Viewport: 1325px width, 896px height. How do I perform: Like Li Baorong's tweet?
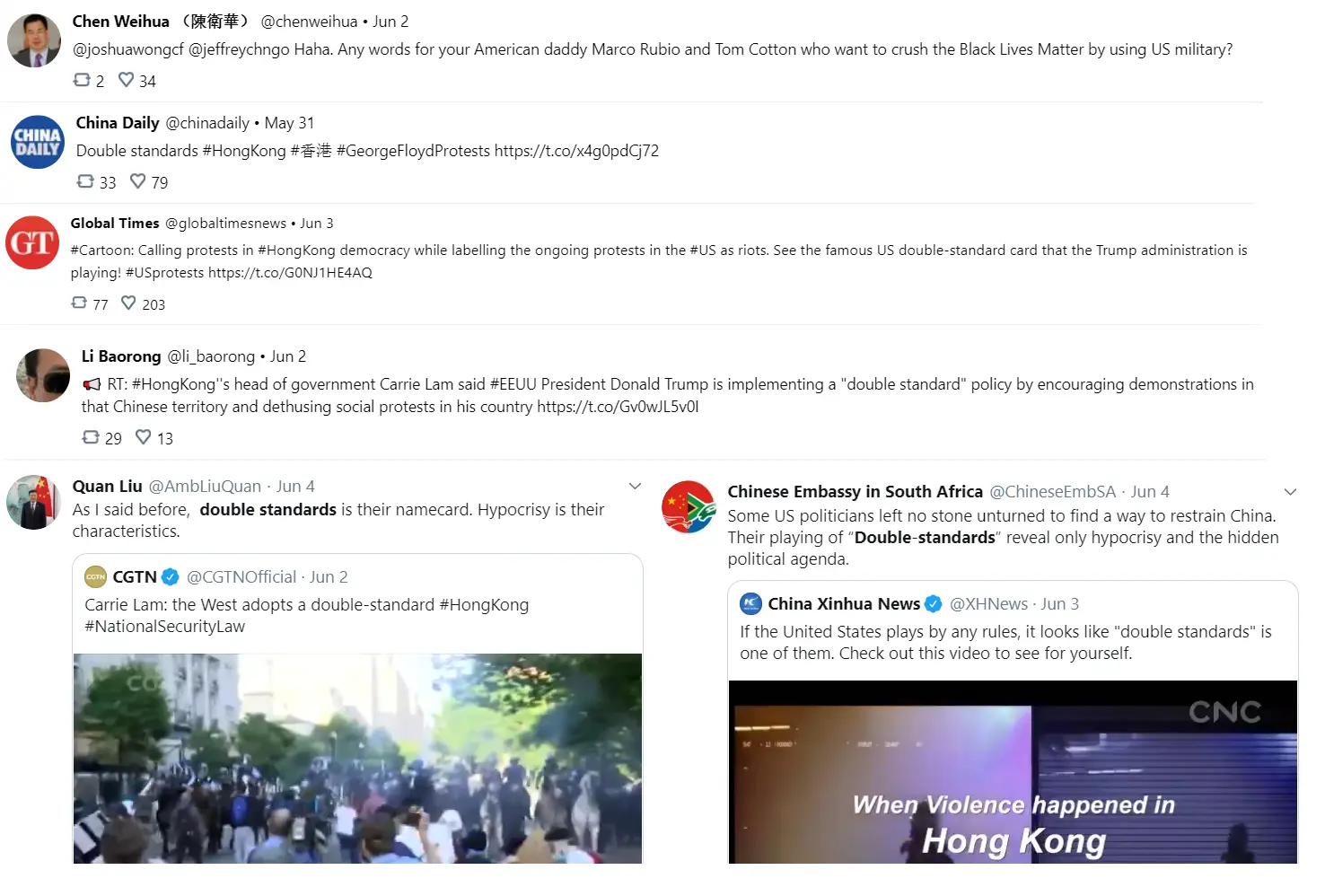tap(144, 437)
